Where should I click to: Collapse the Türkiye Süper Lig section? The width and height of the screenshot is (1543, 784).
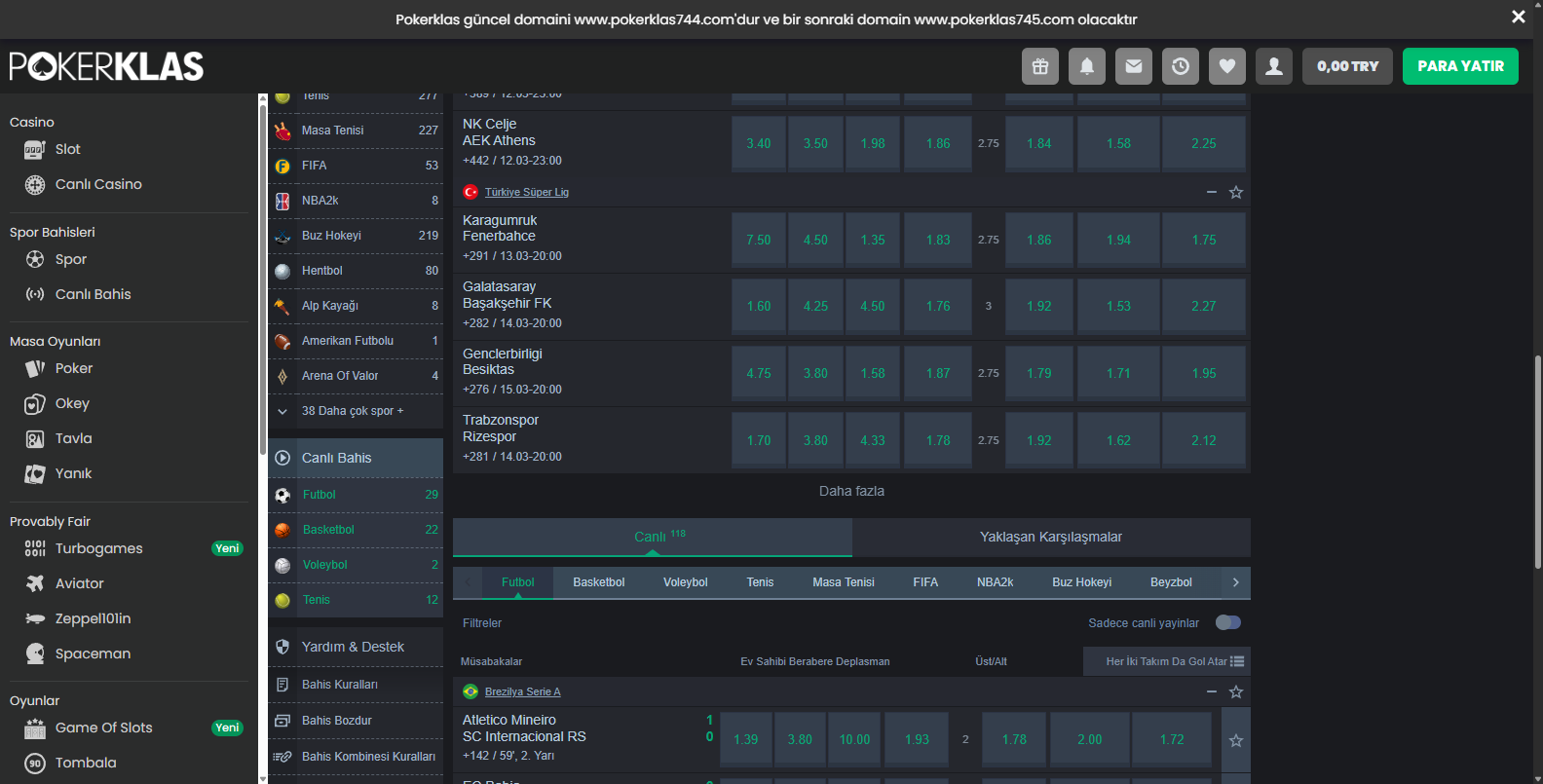[1212, 193]
